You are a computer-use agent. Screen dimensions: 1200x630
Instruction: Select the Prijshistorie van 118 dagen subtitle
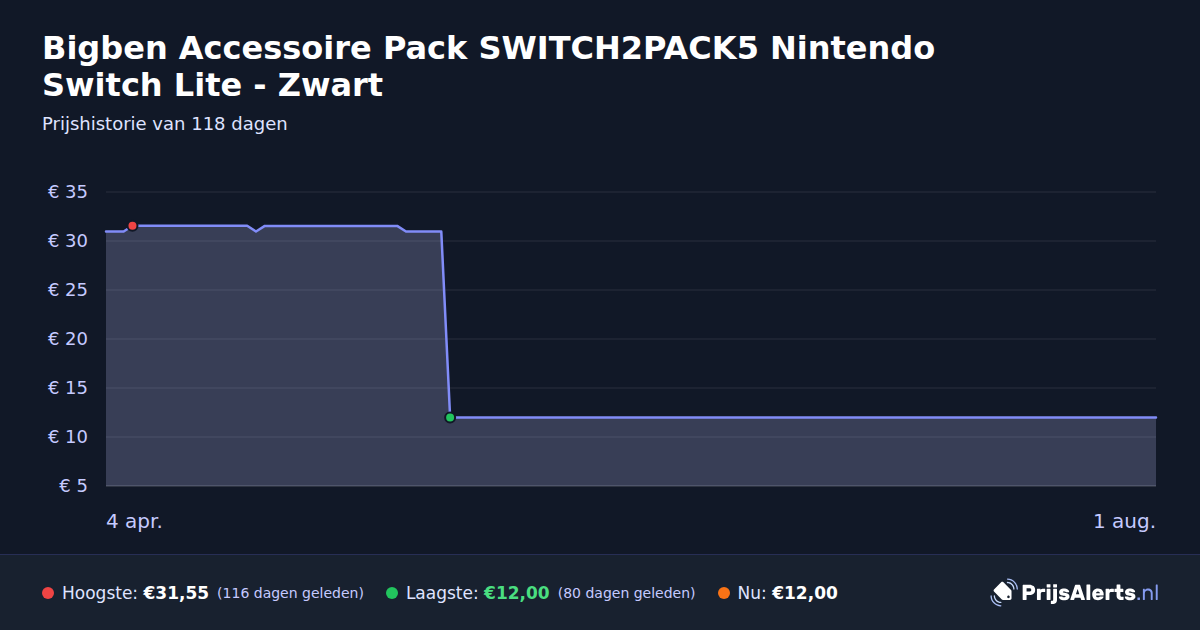click(165, 124)
